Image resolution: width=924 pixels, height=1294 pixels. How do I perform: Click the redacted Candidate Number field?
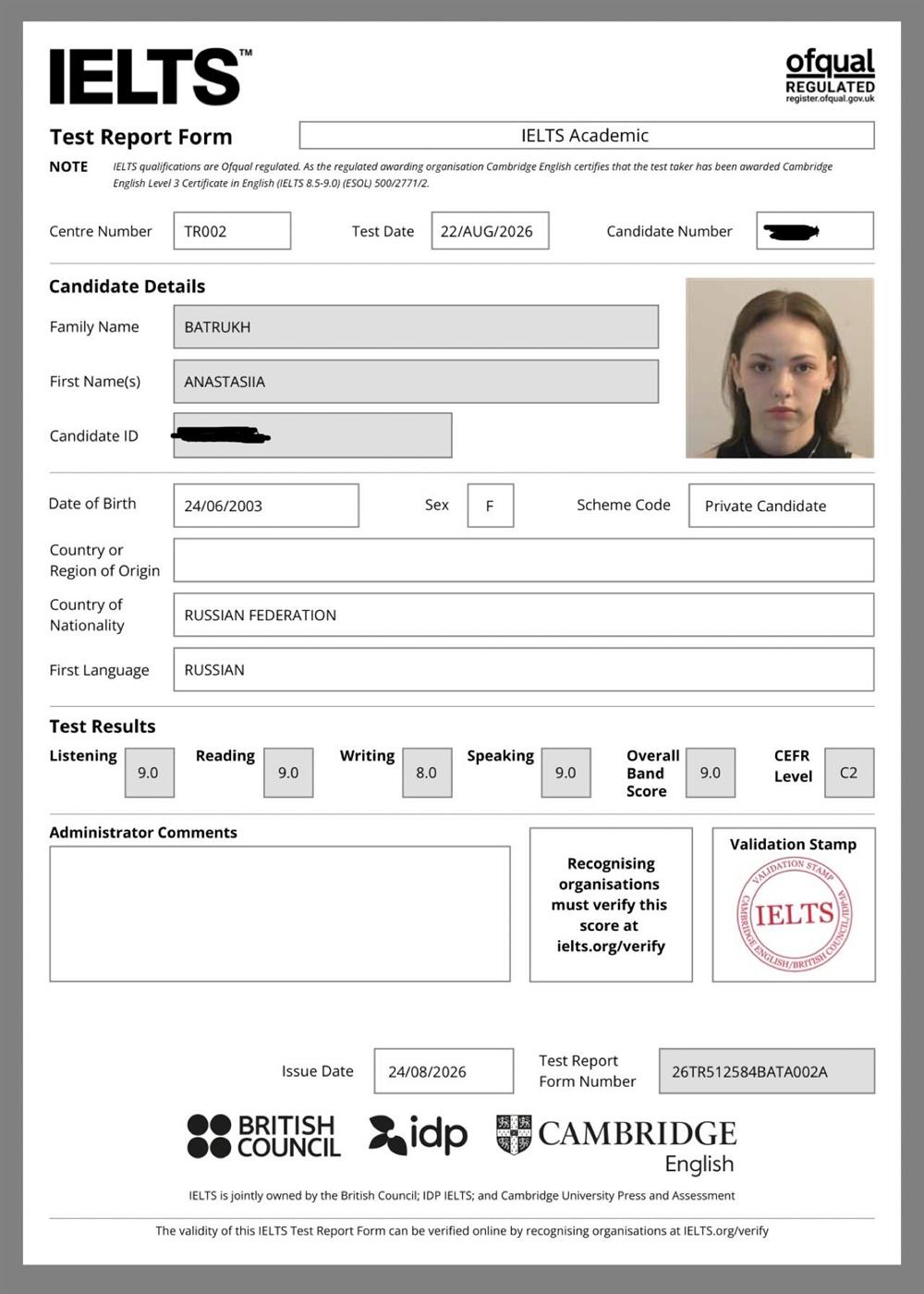point(815,231)
